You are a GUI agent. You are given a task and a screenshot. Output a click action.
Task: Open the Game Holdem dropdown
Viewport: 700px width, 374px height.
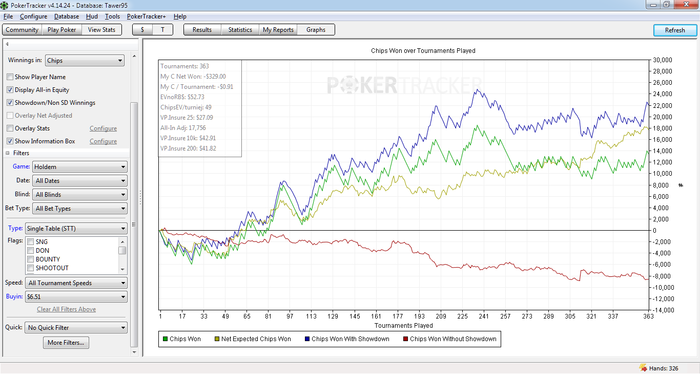click(x=80, y=167)
